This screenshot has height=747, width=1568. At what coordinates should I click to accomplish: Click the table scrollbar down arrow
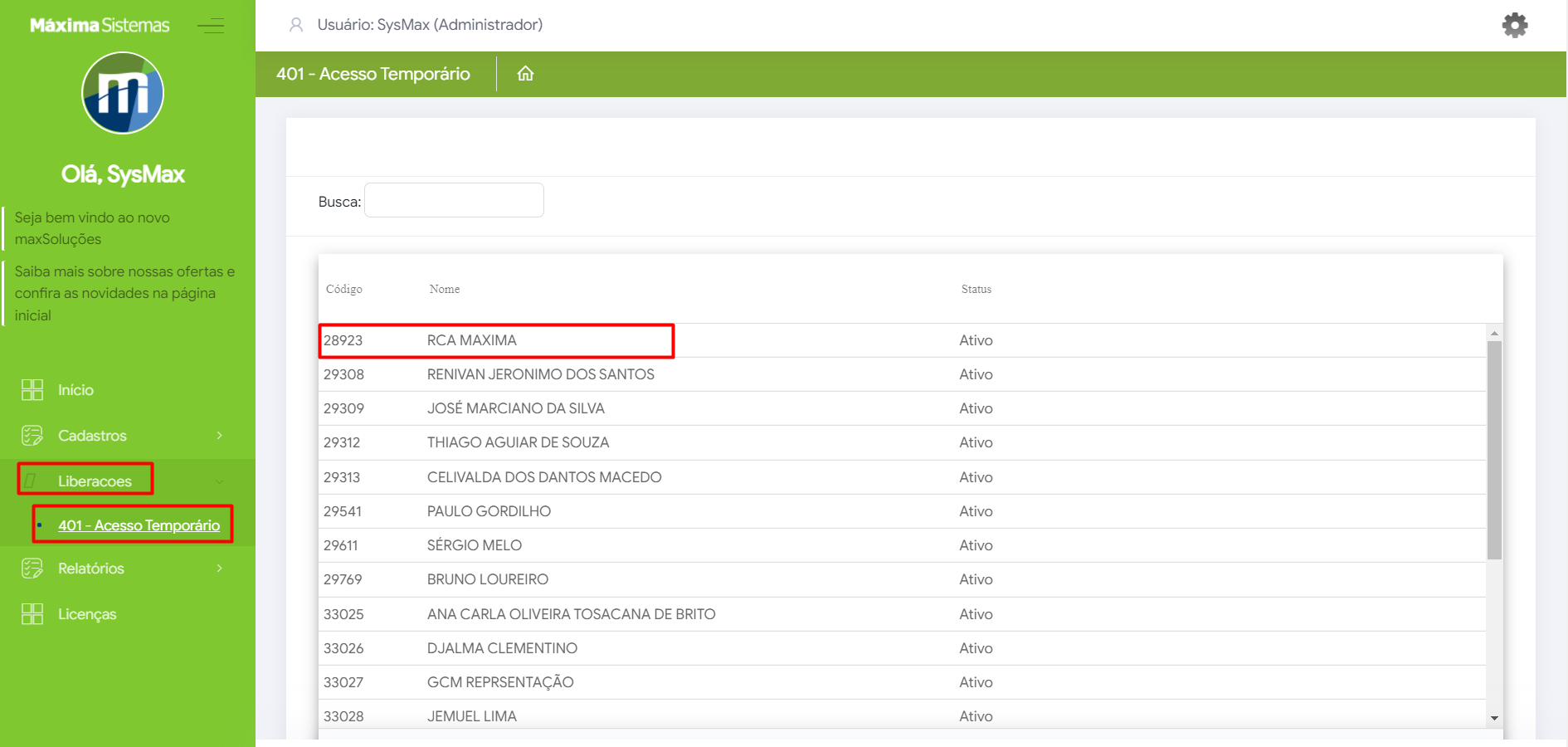[x=1494, y=718]
